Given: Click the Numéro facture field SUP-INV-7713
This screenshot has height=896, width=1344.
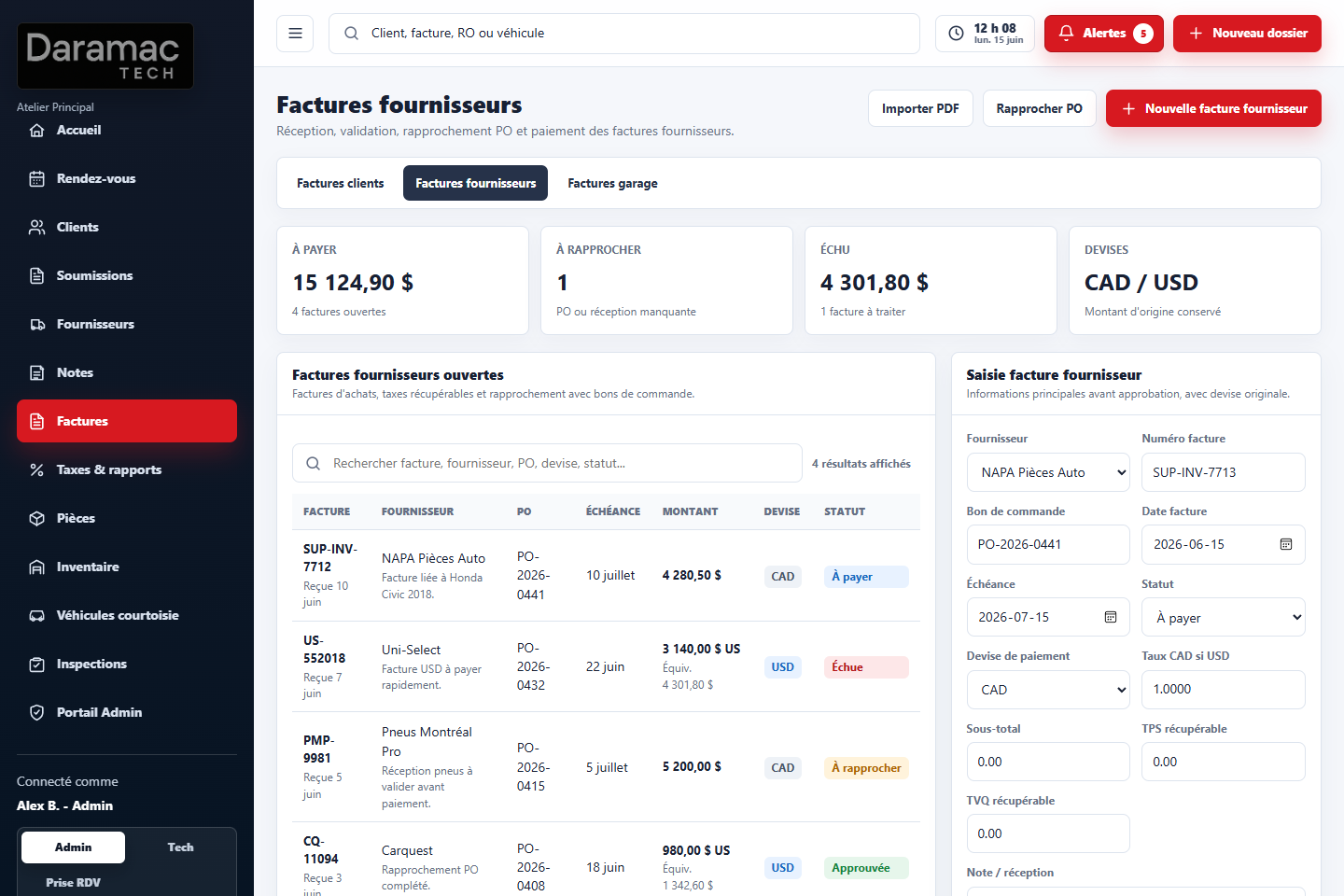Looking at the screenshot, I should click(1224, 472).
